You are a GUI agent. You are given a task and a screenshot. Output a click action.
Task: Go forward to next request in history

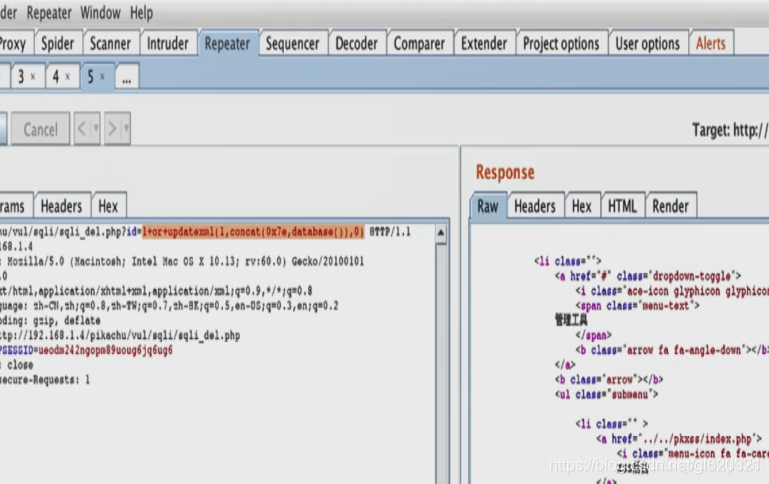point(112,129)
